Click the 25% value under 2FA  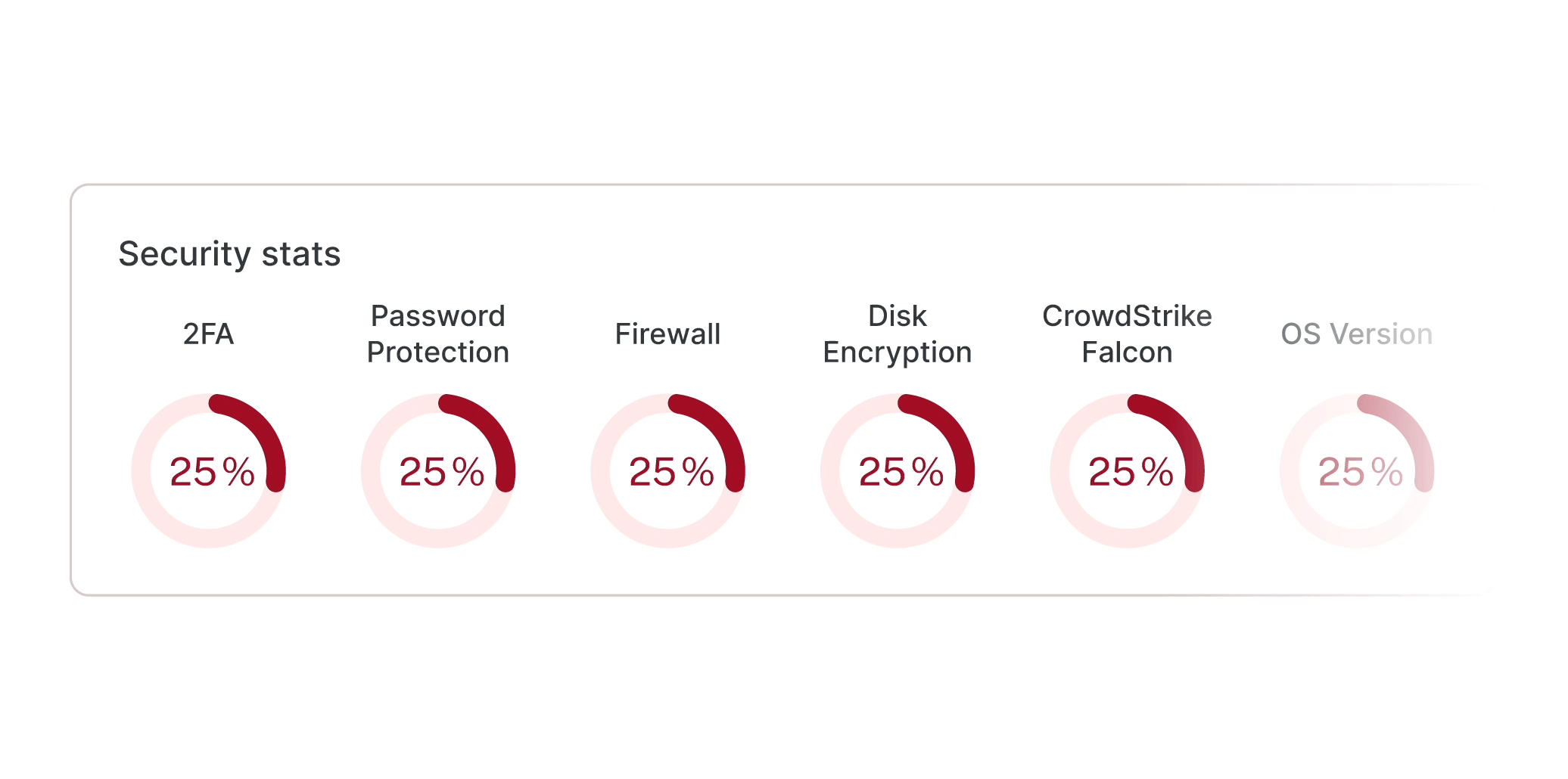coord(212,472)
